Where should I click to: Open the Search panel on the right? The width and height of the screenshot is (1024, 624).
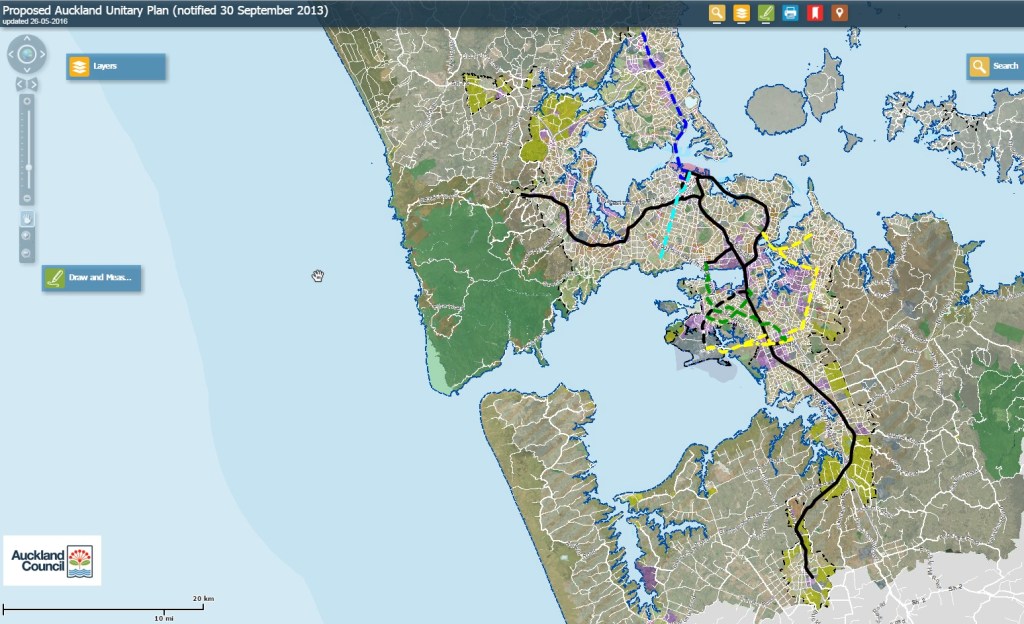(992, 67)
